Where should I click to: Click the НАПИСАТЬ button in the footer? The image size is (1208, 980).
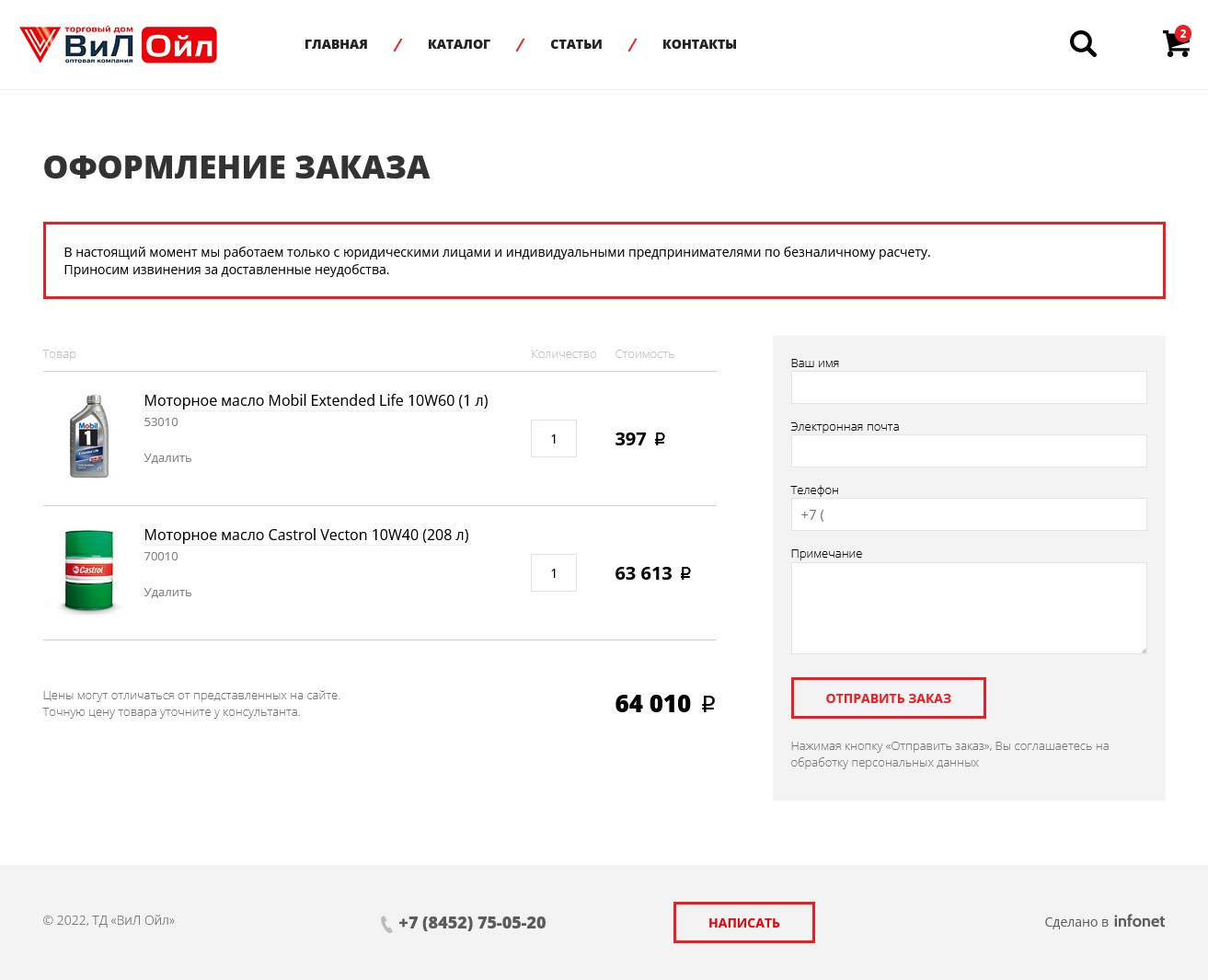pyautogui.click(x=743, y=922)
